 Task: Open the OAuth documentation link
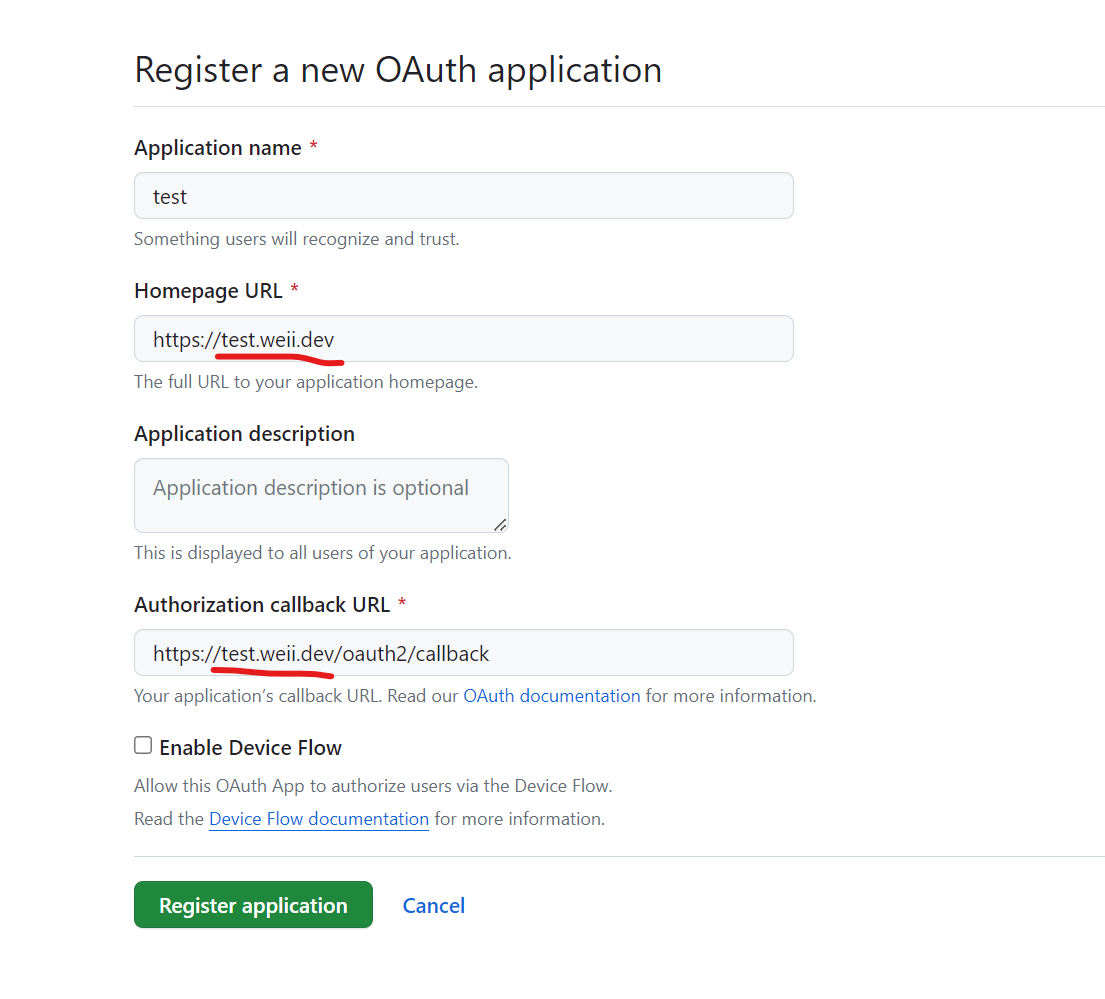pos(552,696)
